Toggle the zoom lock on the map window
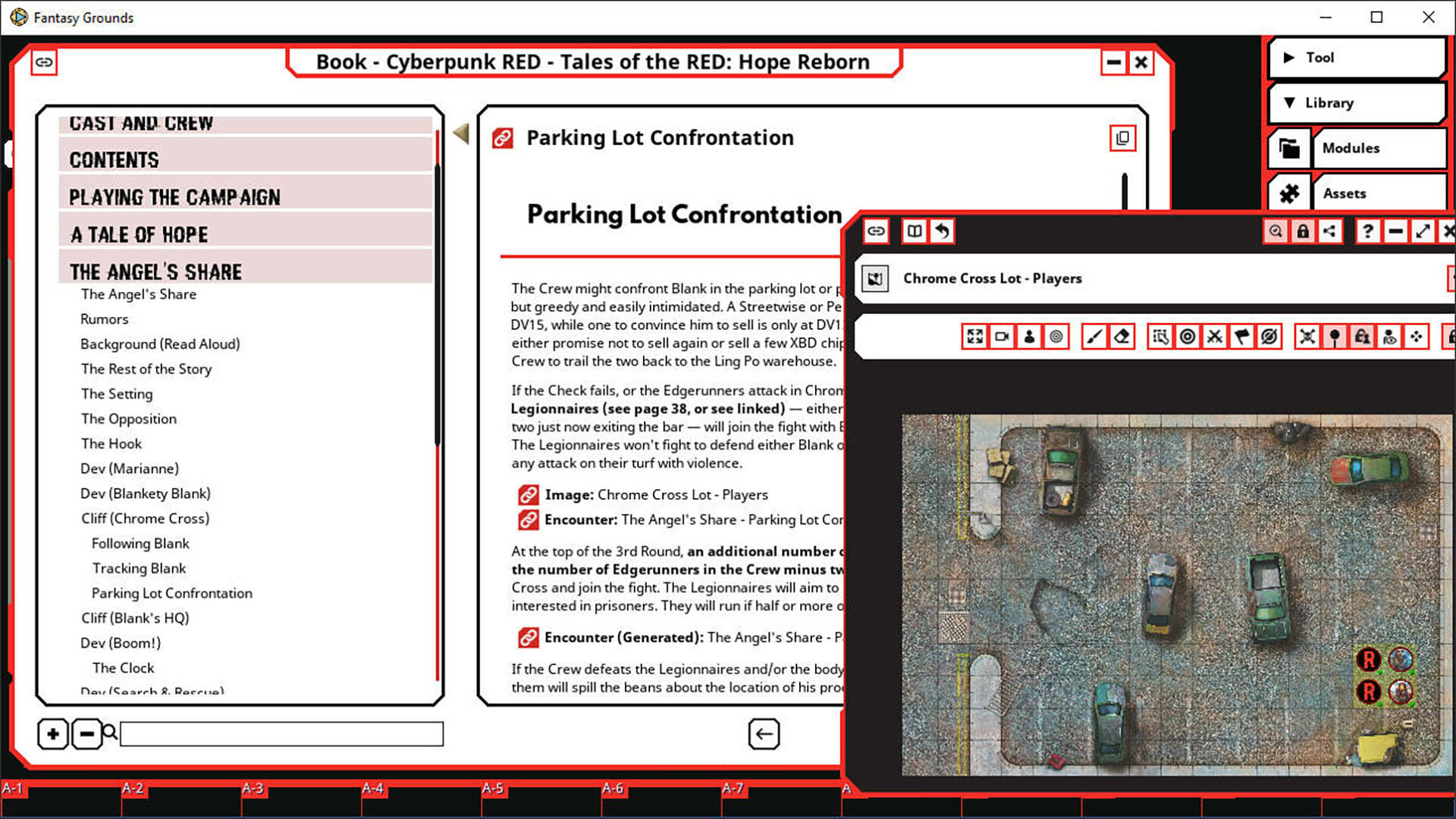The image size is (1456, 819). 1276,231
